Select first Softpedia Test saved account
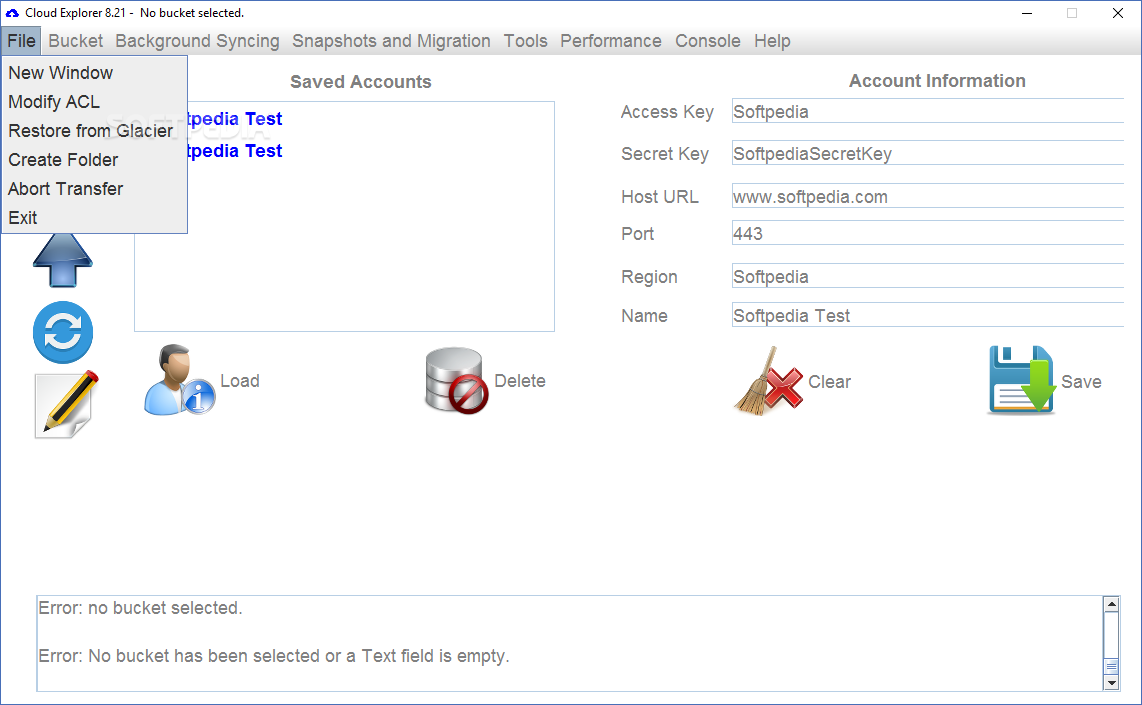 pyautogui.click(x=235, y=119)
